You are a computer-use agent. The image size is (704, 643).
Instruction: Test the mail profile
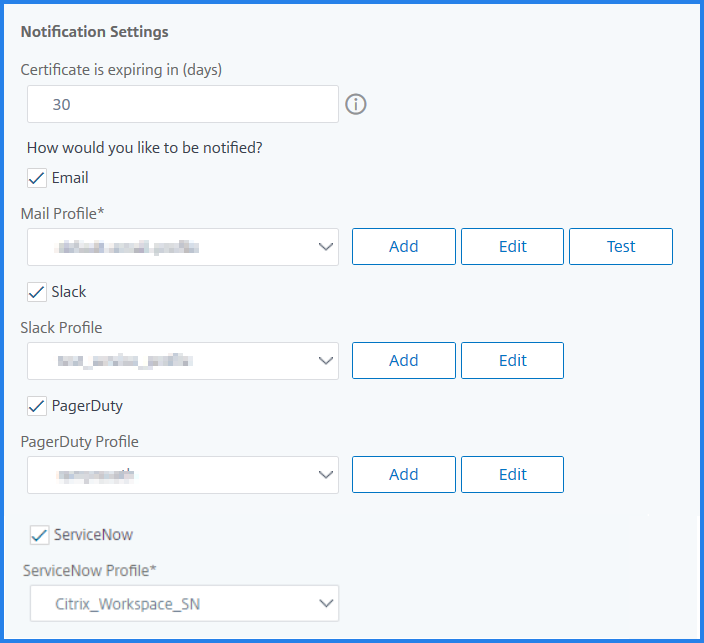pos(621,247)
